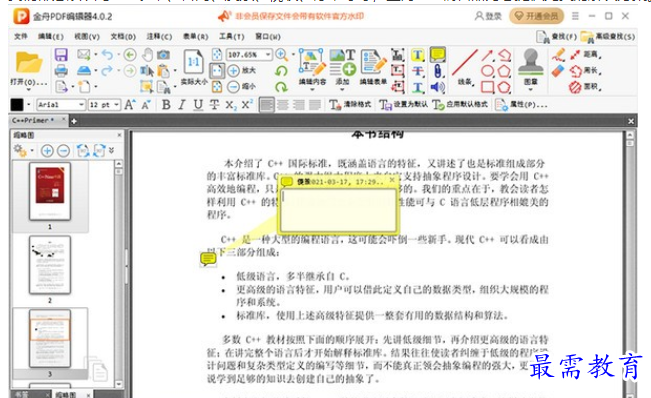
Task: Select the Hand pan tool
Action: 147,54
